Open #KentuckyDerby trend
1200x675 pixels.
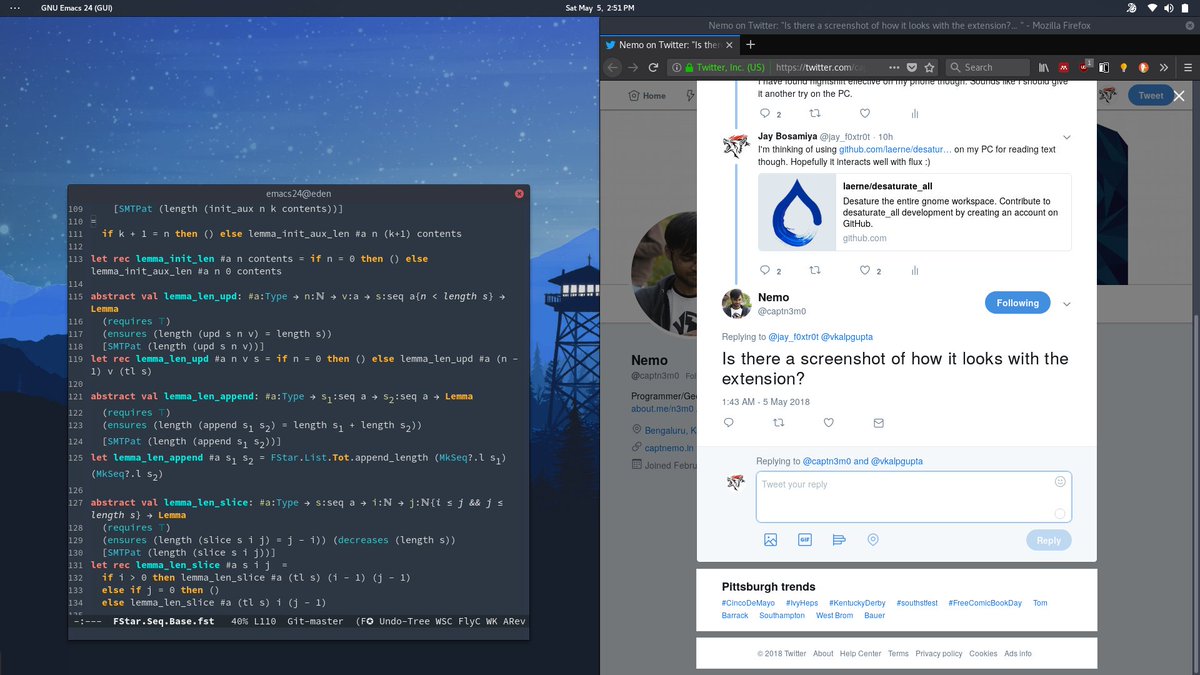click(x=857, y=604)
